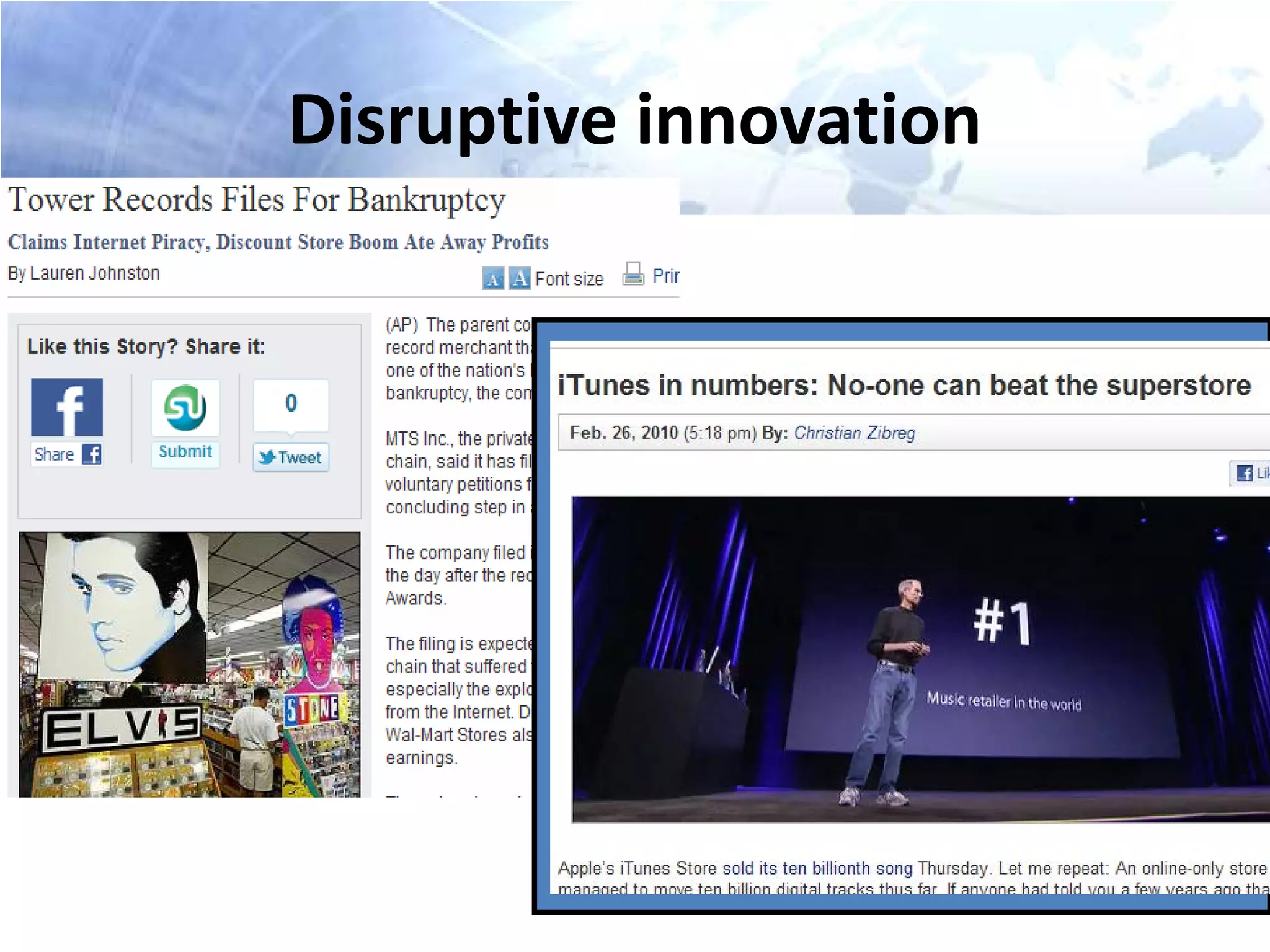Decrease font size with small A icon
The height and width of the screenshot is (952, 1270).
[x=493, y=279]
